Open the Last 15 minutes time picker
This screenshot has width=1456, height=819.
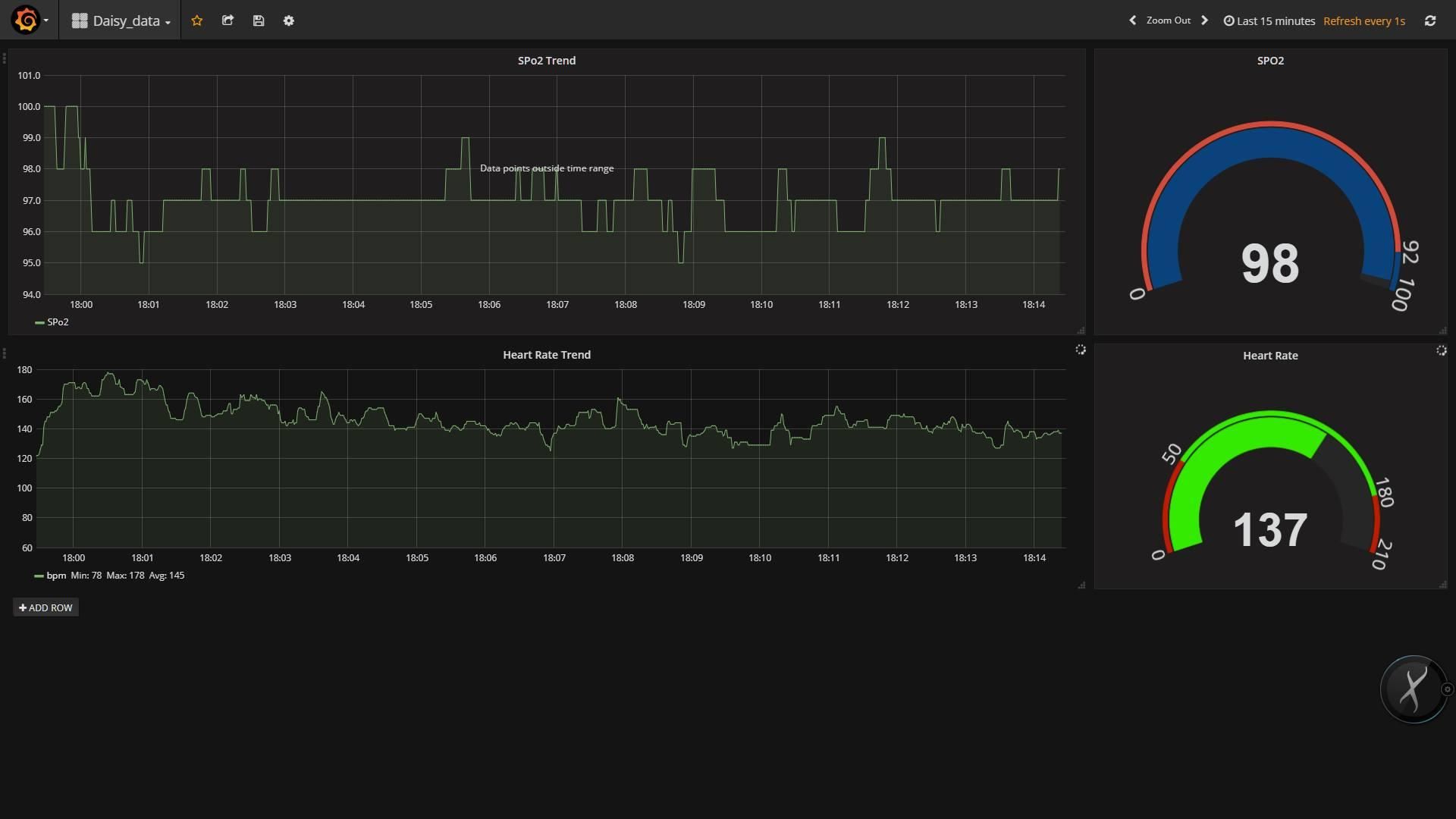tap(1269, 21)
